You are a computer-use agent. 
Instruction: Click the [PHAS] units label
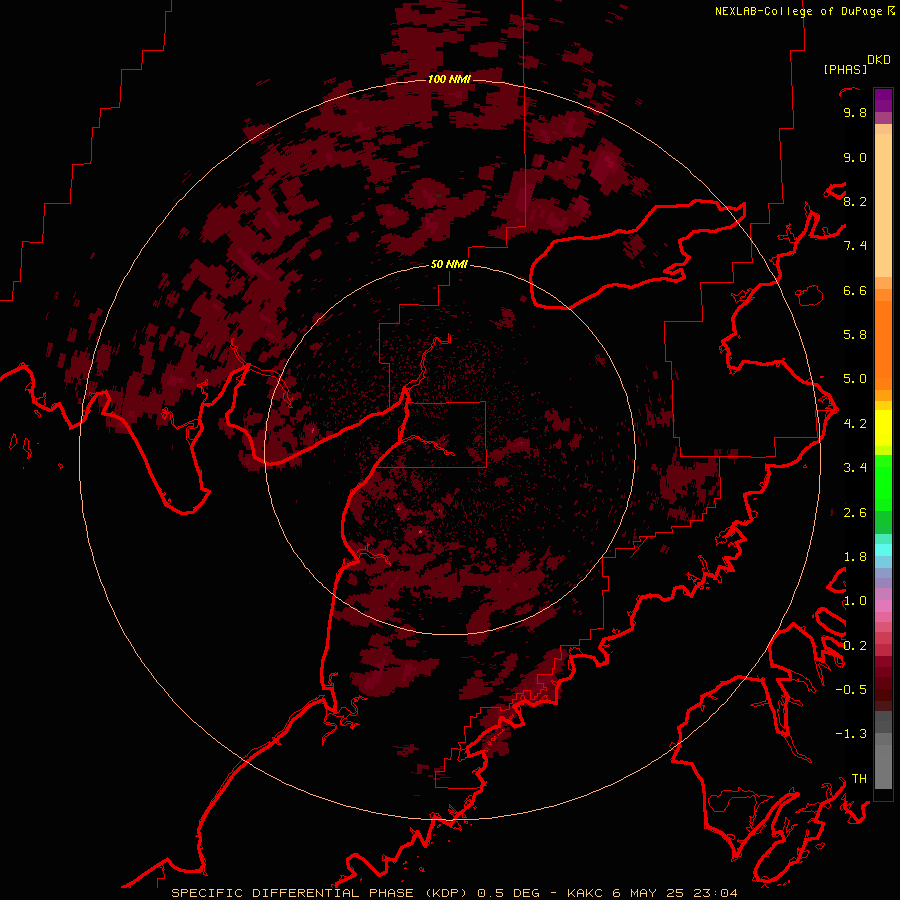click(x=845, y=70)
